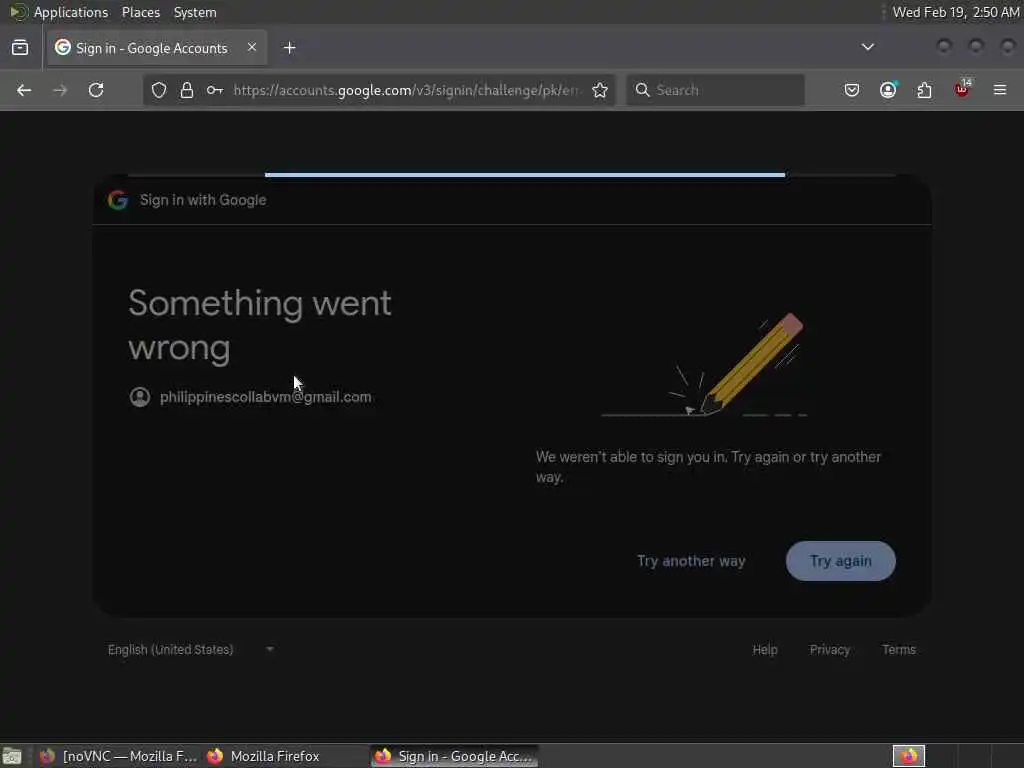Open the Extensions puzzle icon
1024x768 pixels.
coord(925,90)
